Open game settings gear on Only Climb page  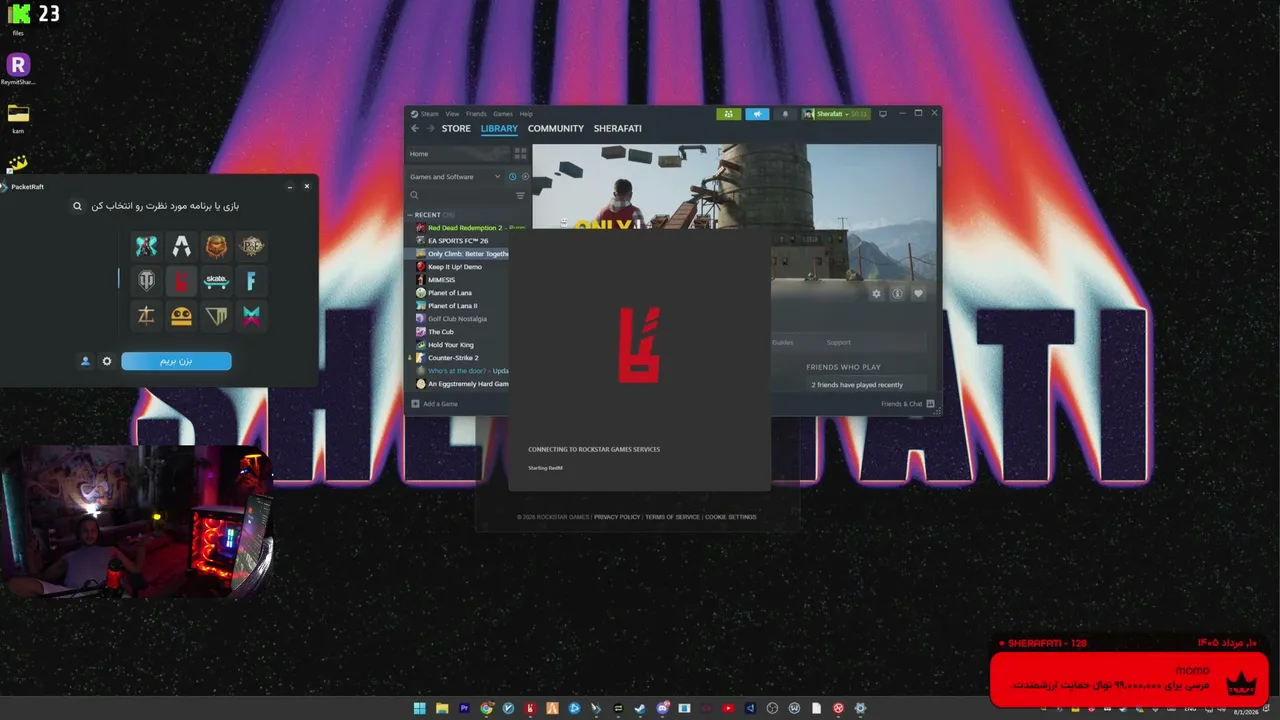[876, 293]
